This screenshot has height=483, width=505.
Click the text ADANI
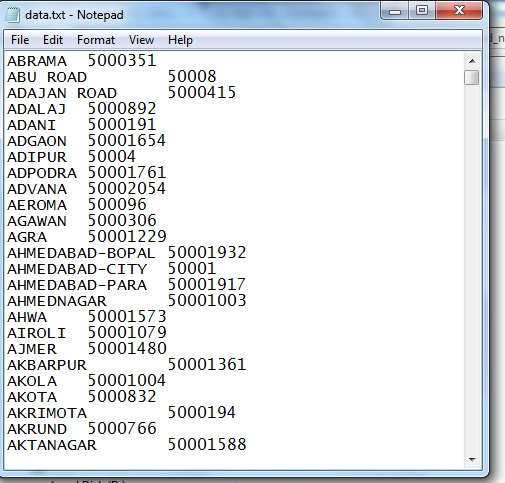(x=32, y=125)
